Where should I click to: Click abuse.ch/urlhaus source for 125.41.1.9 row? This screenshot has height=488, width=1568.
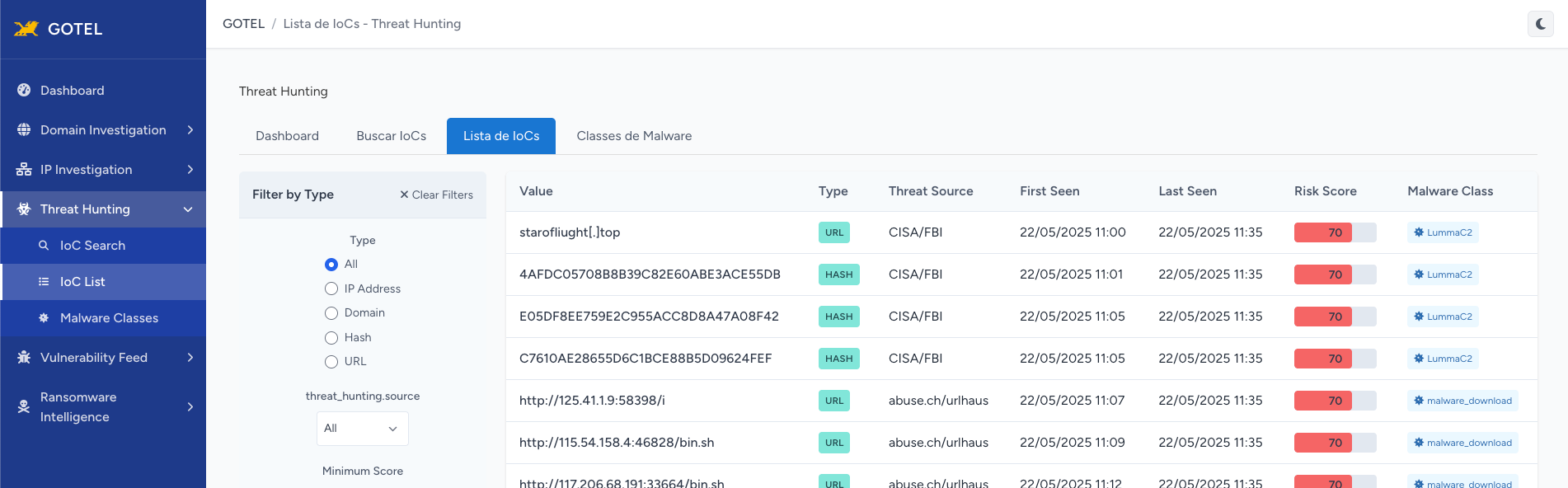(x=938, y=401)
